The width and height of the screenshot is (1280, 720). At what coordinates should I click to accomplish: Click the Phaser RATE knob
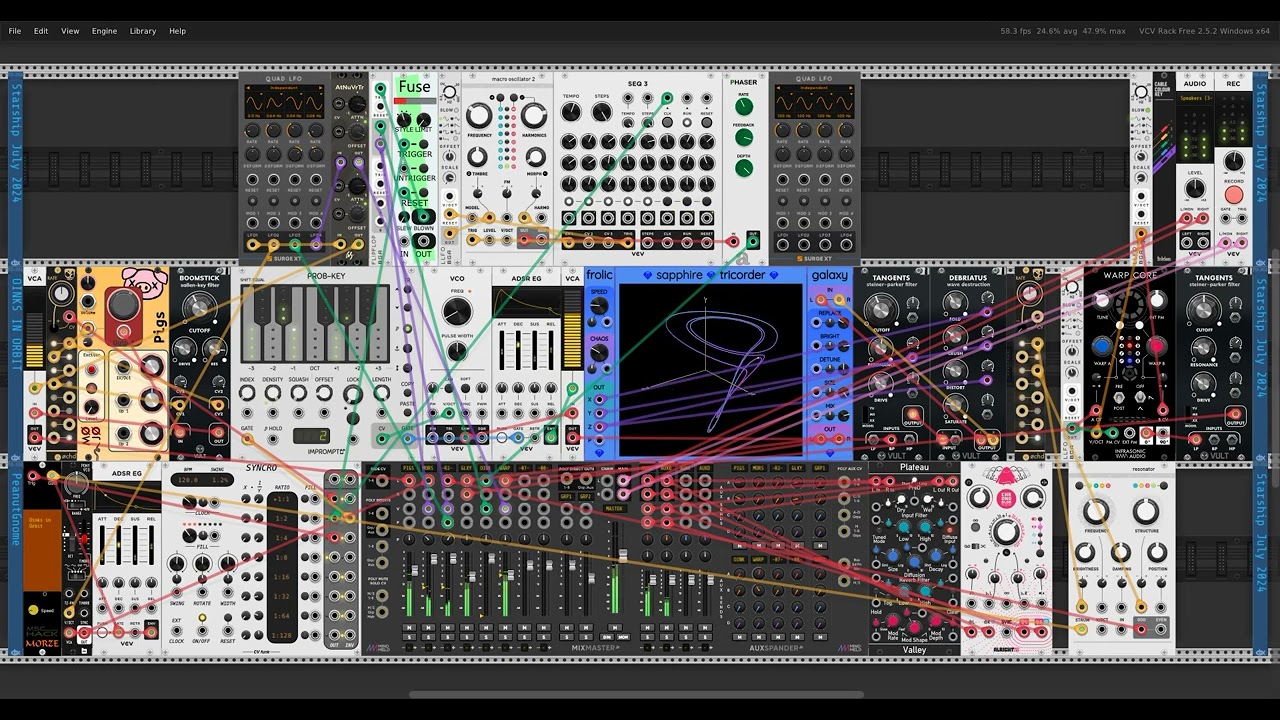(744, 106)
